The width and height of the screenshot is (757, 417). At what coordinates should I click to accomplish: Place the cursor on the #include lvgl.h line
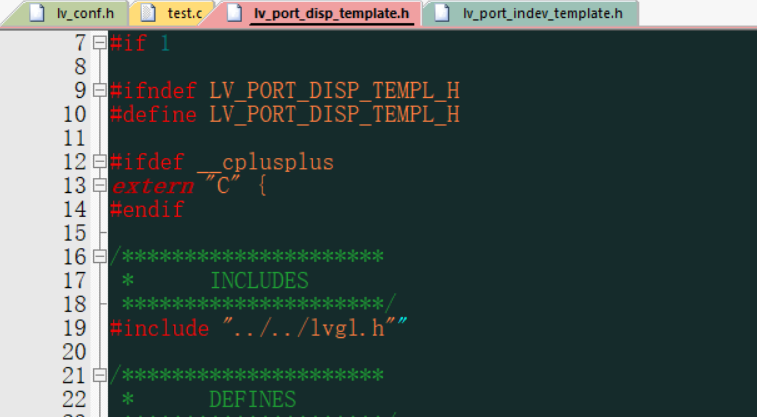coord(258,328)
